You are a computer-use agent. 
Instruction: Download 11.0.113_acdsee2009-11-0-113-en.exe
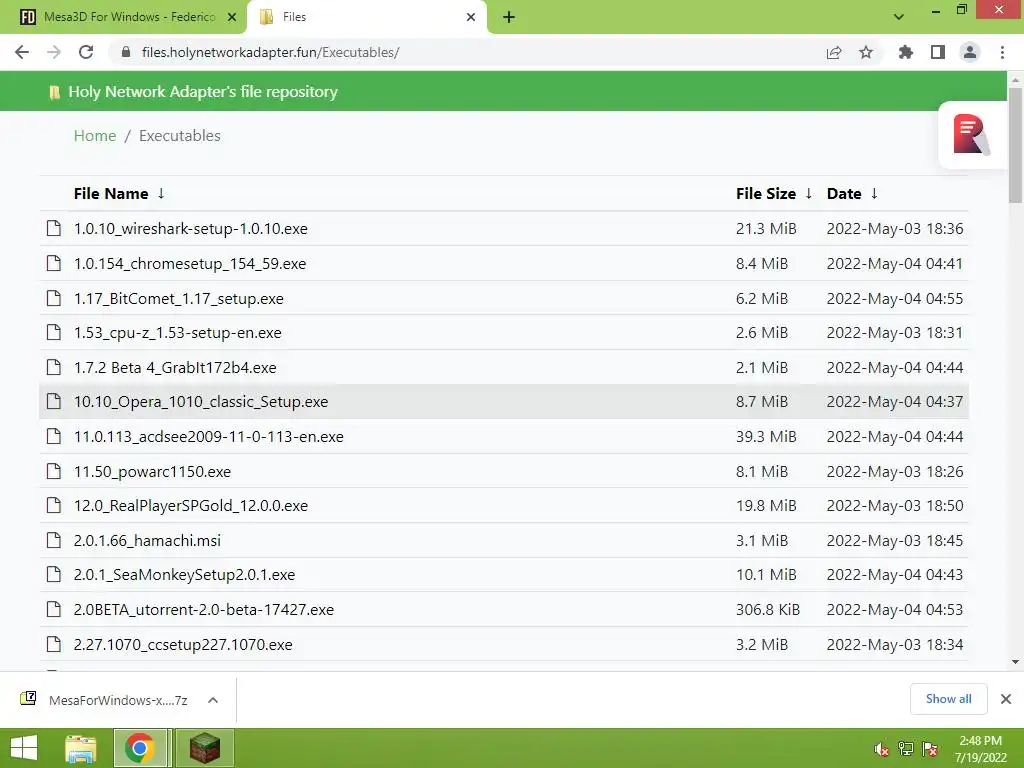pos(208,437)
